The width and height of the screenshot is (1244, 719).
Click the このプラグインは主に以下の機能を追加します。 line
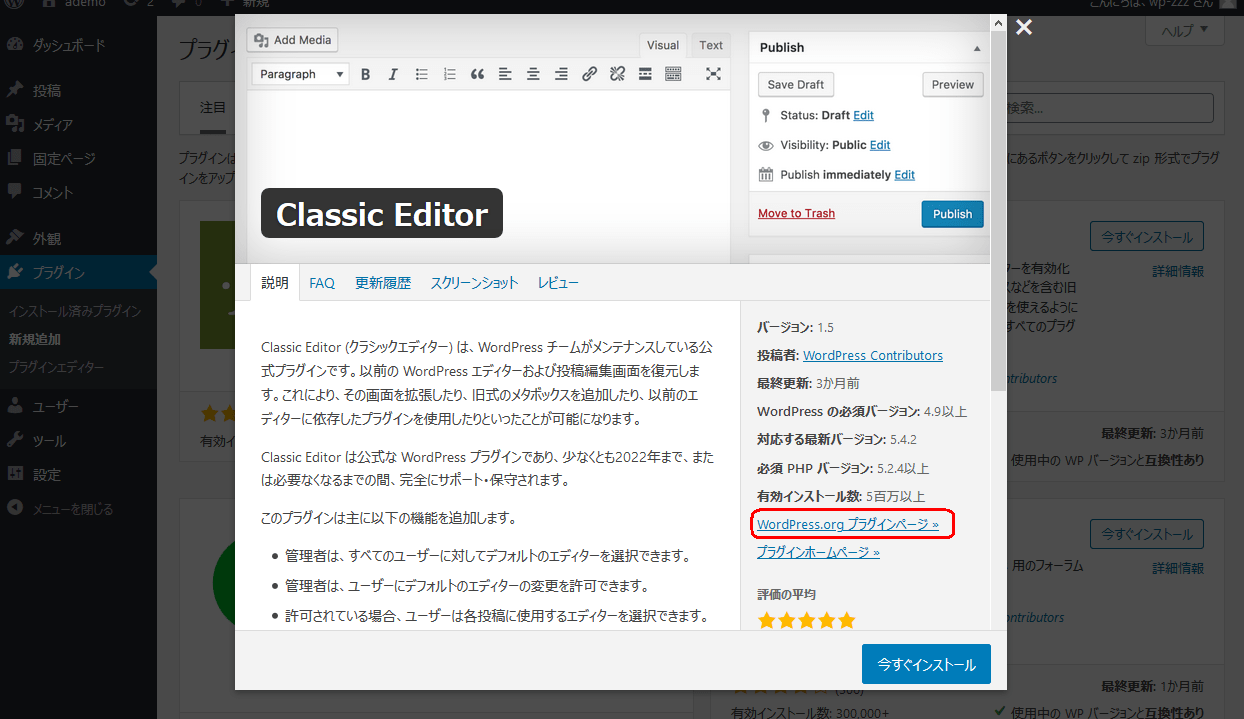tap(388, 518)
